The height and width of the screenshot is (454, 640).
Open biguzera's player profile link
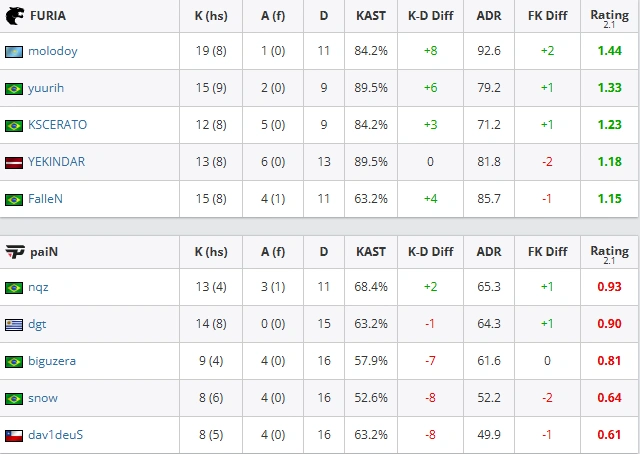click(52, 361)
